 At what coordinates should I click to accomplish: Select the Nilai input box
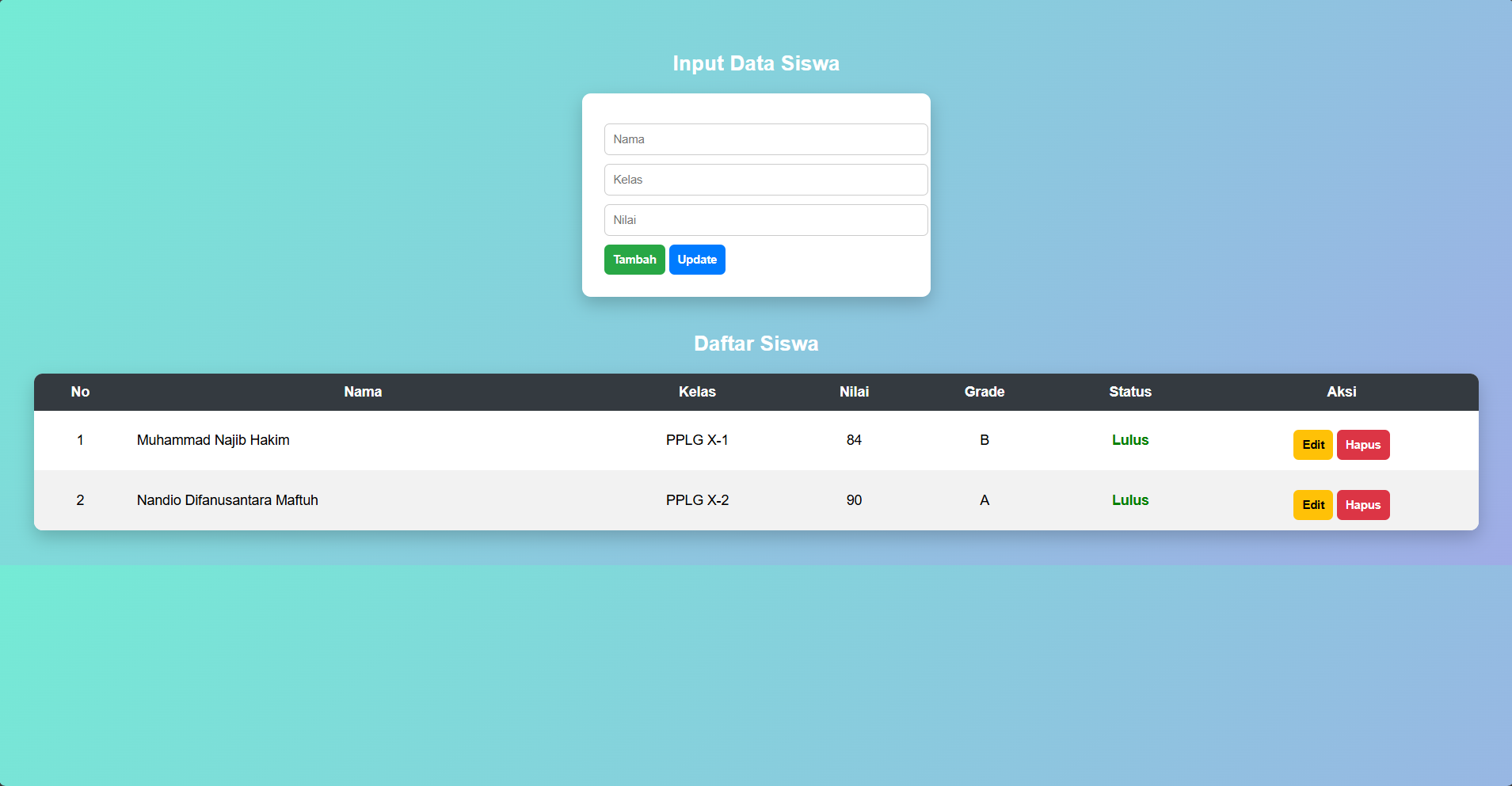[x=765, y=220]
